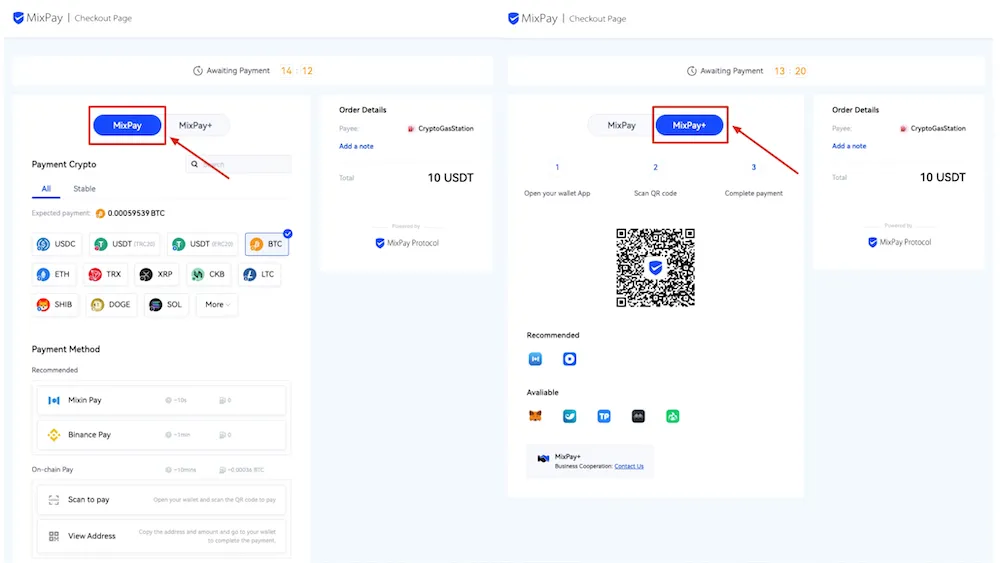Choose XRP as payment crypto
The height and width of the screenshot is (563, 1000).
(157, 274)
